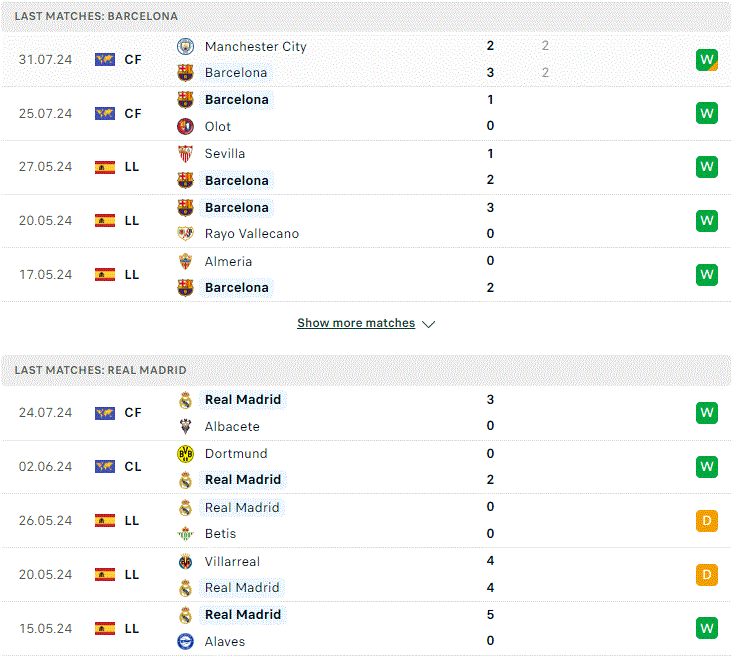Open the Show more matches link

pyautogui.click(x=356, y=323)
